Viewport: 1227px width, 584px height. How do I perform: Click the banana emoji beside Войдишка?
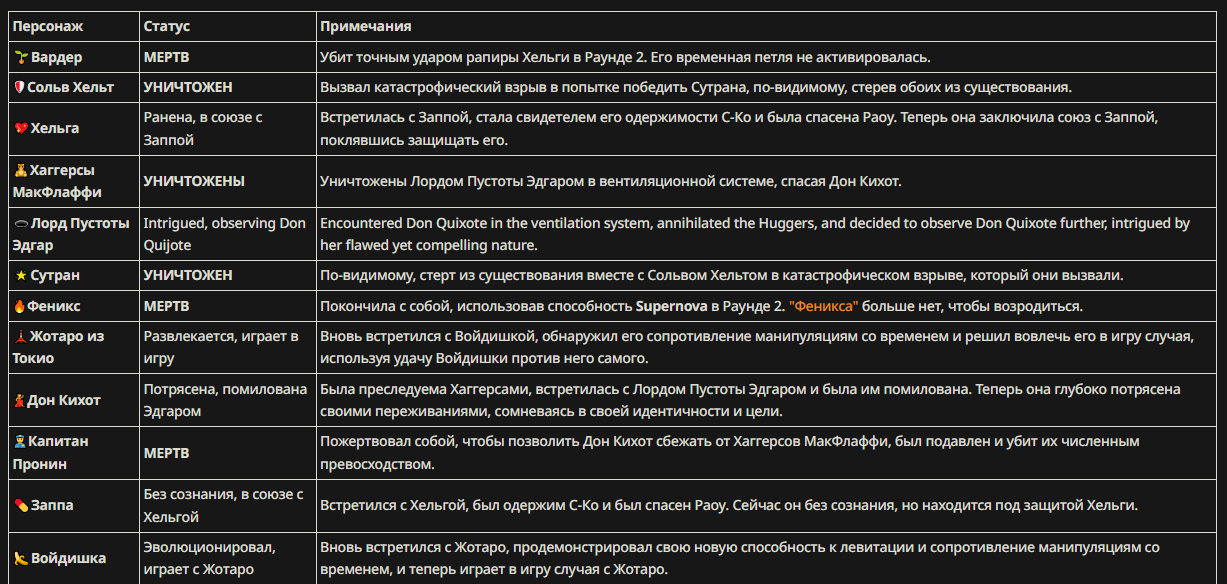(x=19, y=559)
